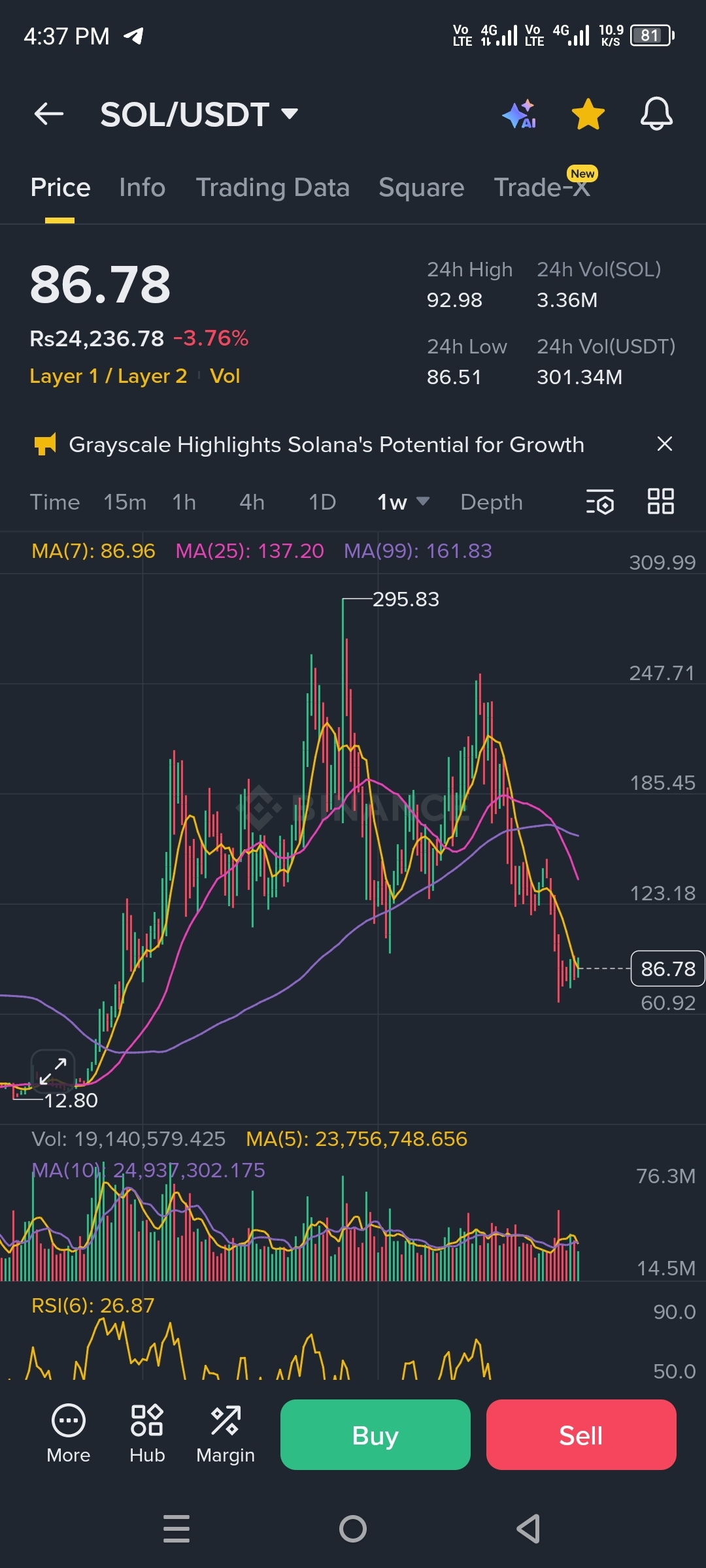Expand the 1w interval dropdown
The image size is (706, 1568).
click(x=403, y=502)
